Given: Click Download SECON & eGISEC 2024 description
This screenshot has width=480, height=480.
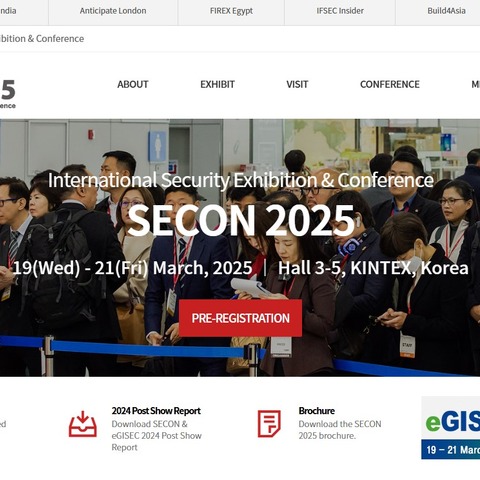Looking at the screenshot, I should click(156, 436).
